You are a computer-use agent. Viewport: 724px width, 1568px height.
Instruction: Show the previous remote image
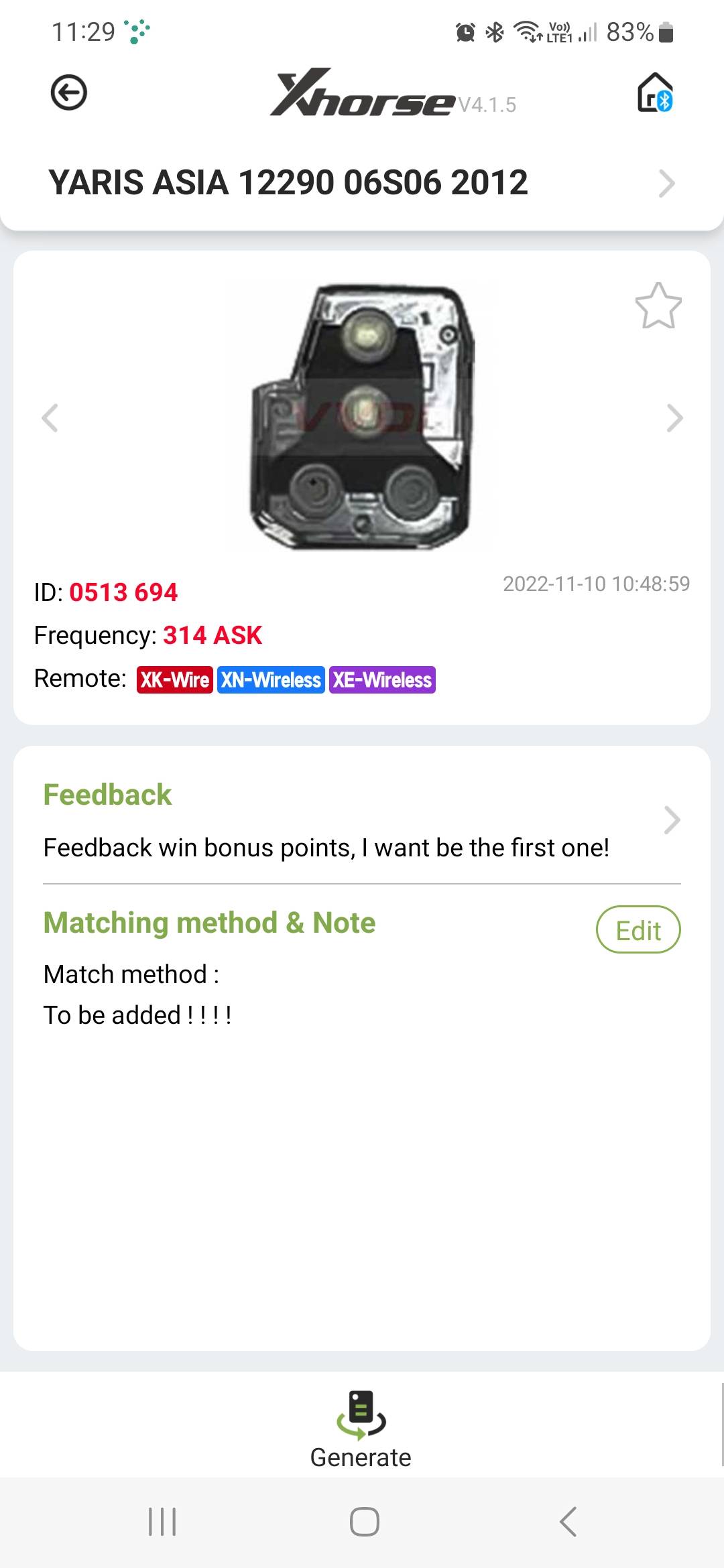[50, 418]
